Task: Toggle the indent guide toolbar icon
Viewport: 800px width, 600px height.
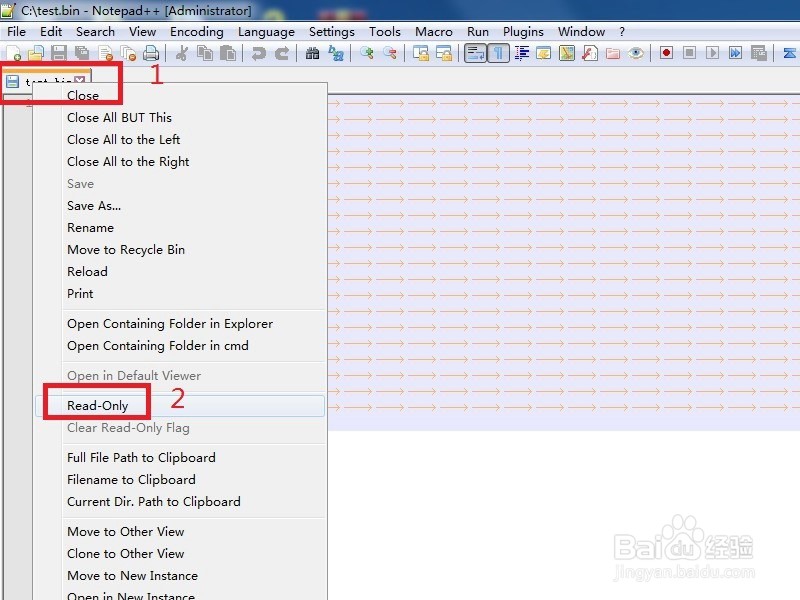Action: 521,53
